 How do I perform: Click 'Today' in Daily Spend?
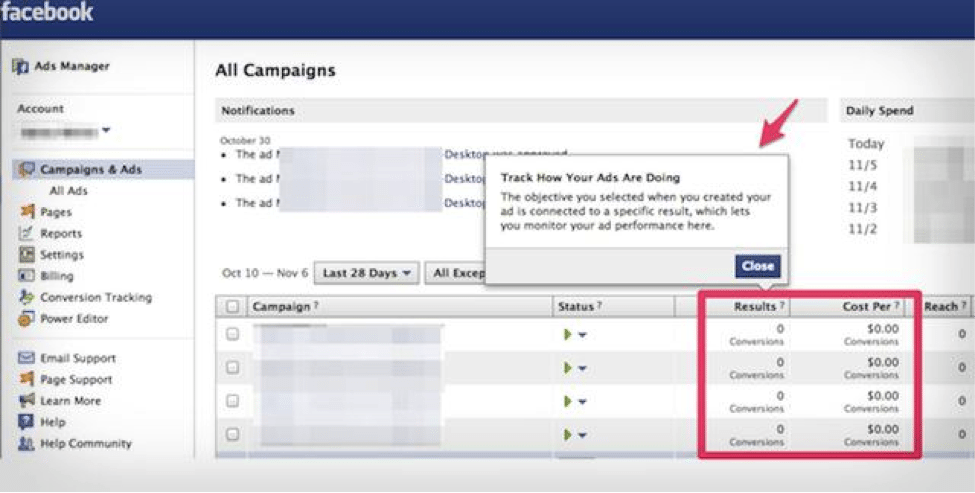pyautogui.click(x=866, y=144)
